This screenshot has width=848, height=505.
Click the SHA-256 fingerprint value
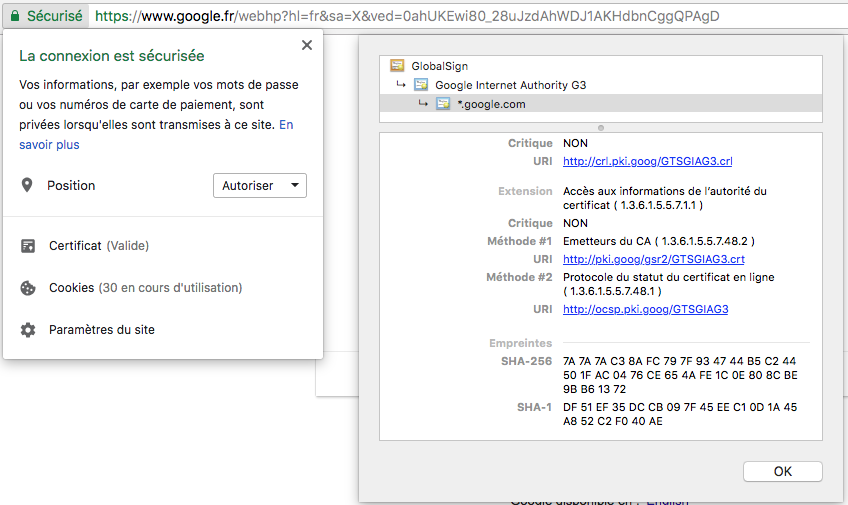[680, 375]
